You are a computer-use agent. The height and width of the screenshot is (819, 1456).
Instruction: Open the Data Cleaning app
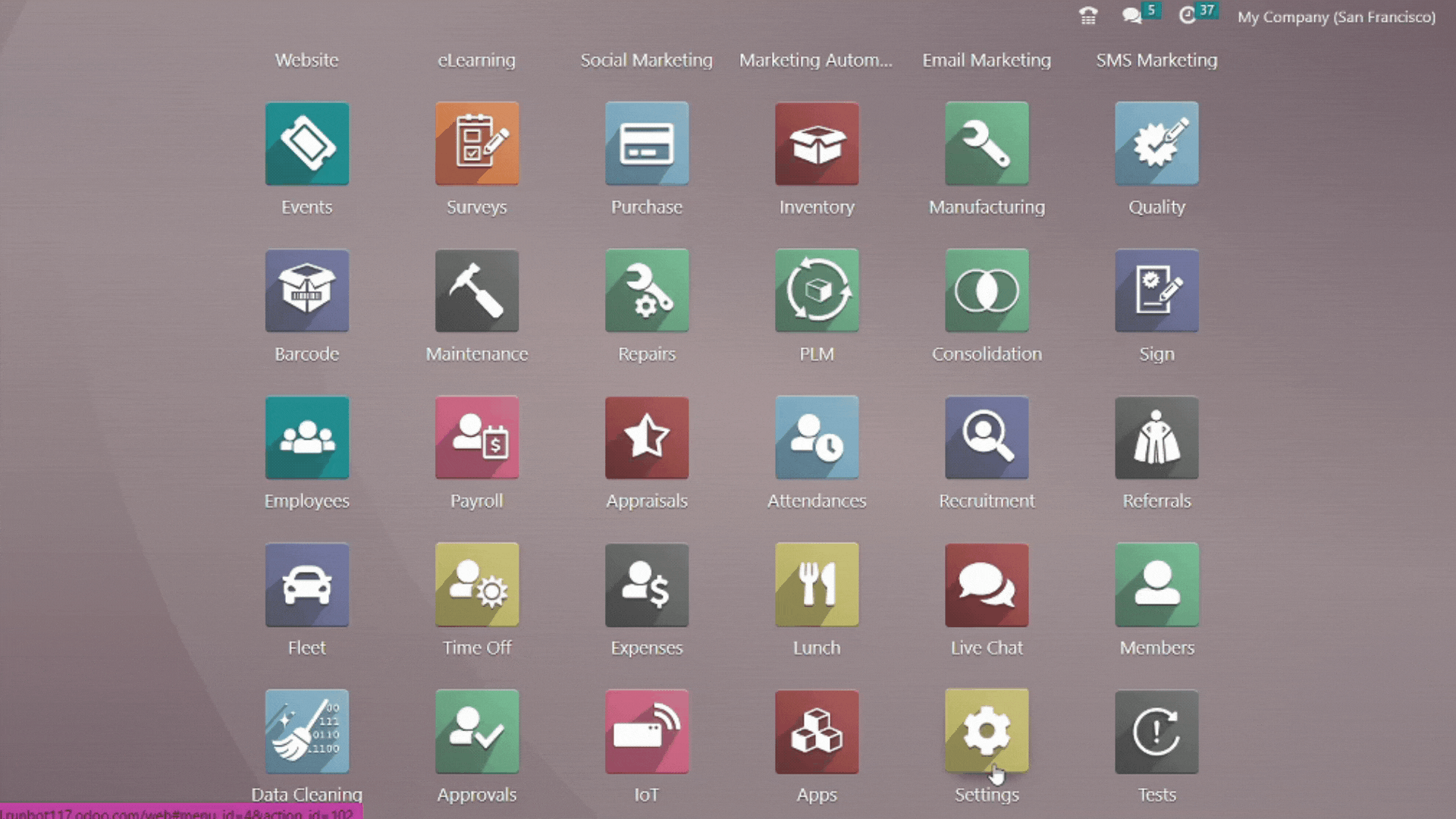[307, 733]
